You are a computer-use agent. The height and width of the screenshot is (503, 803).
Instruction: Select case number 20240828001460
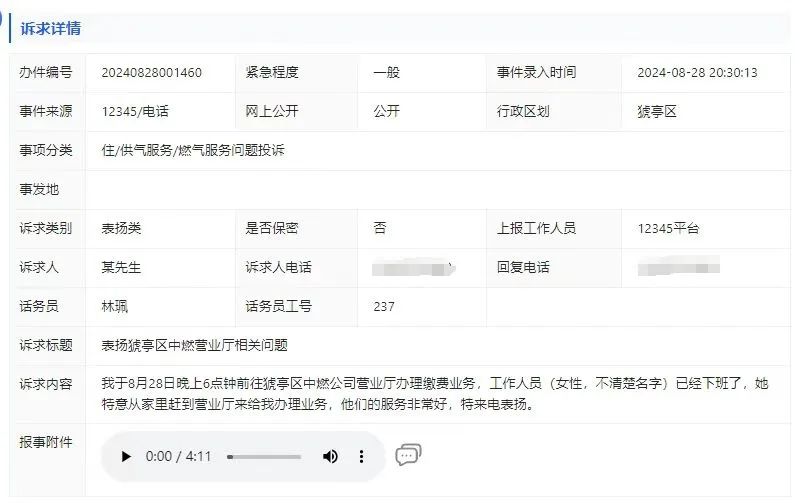[x=151, y=72]
